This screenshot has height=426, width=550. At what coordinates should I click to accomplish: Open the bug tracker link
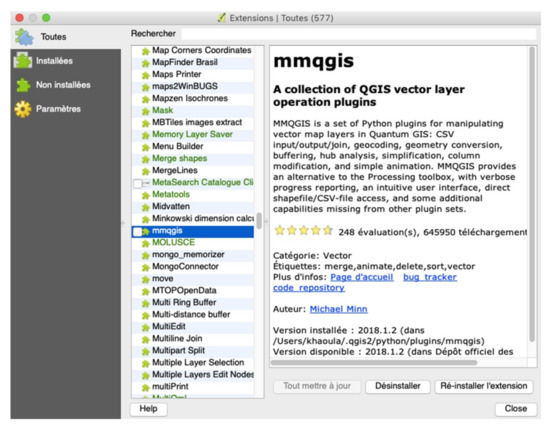430,277
